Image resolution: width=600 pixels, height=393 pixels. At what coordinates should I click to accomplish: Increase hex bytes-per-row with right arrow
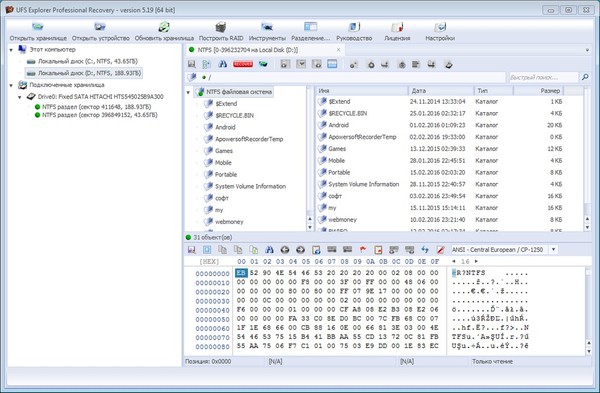point(476,261)
